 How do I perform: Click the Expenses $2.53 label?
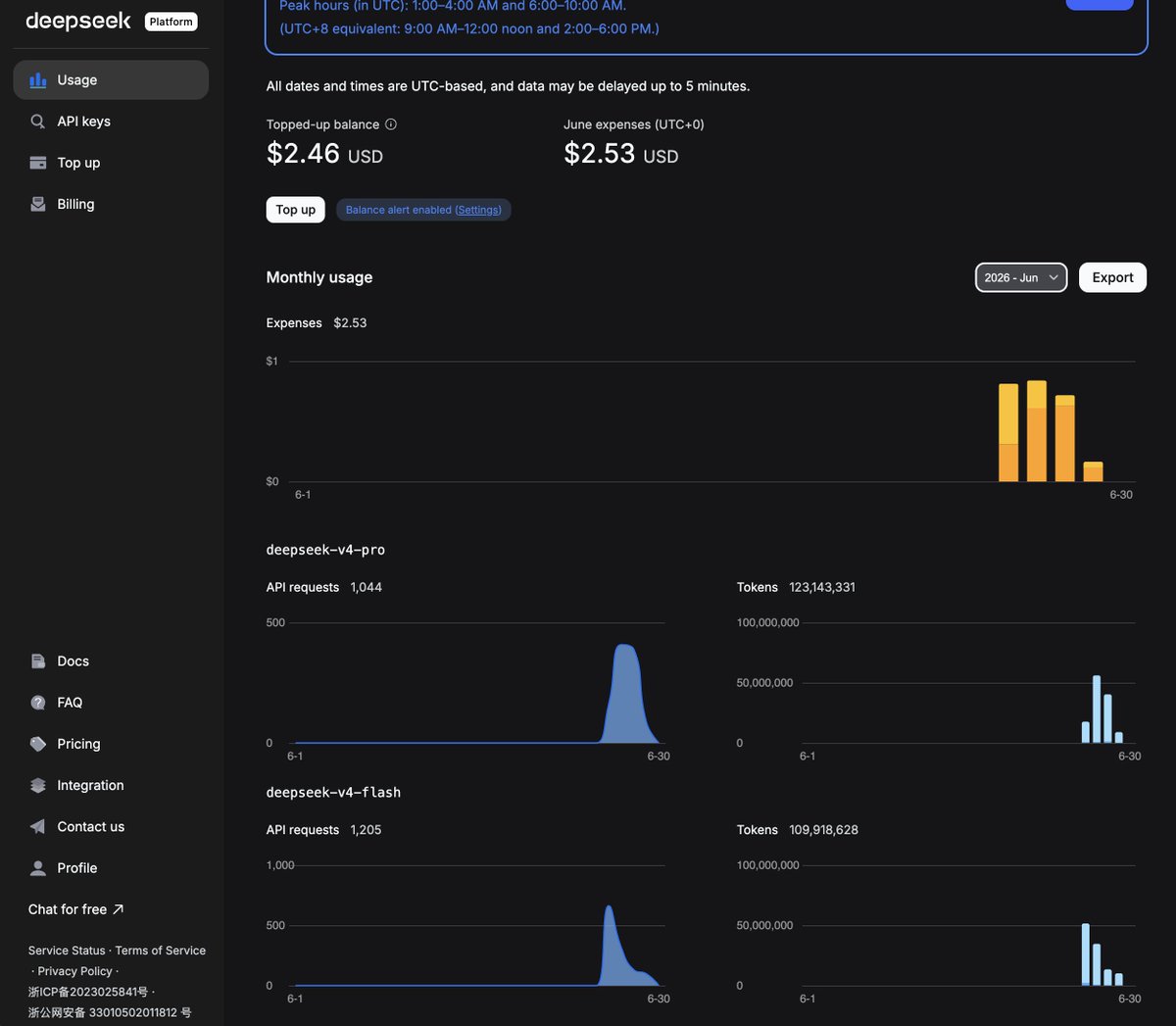317,322
